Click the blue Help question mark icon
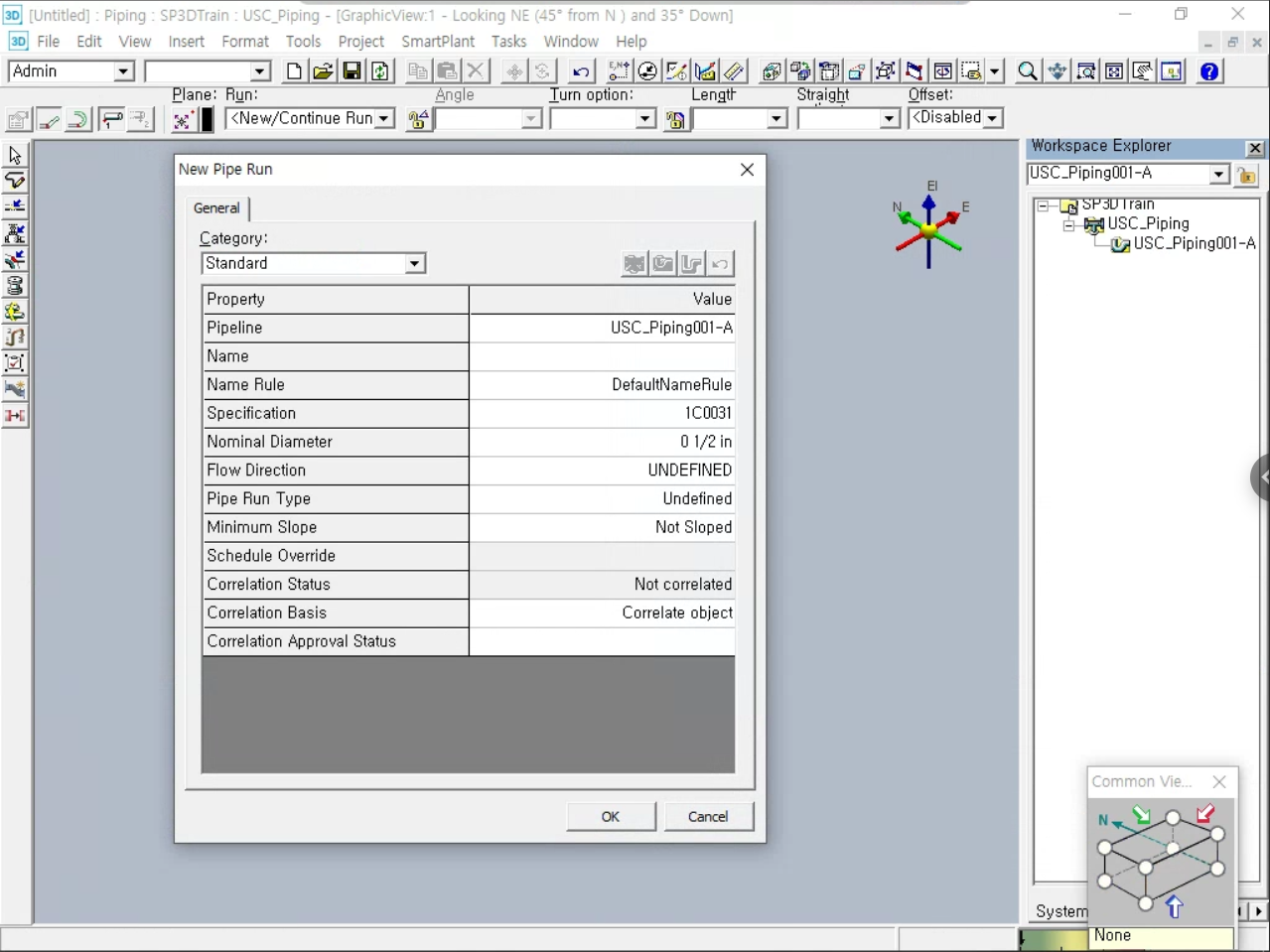This screenshot has height=952, width=1270. [x=1209, y=71]
